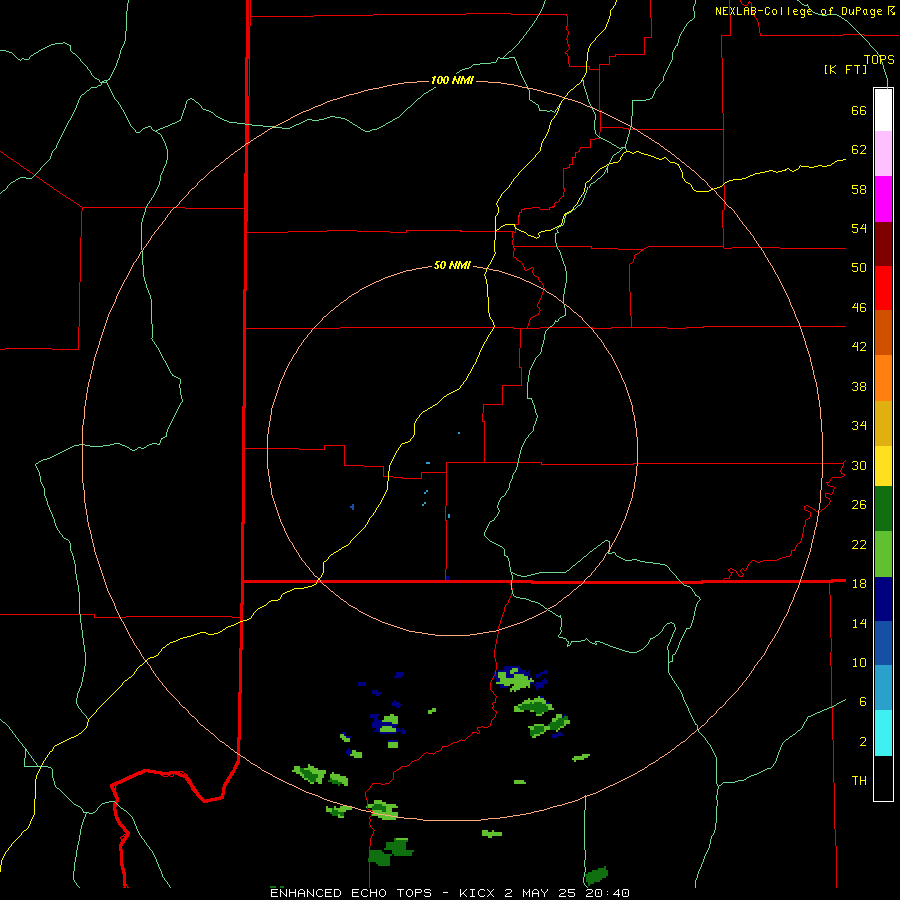Select the navy blue legend swatch
The image size is (900, 900).
(883, 599)
